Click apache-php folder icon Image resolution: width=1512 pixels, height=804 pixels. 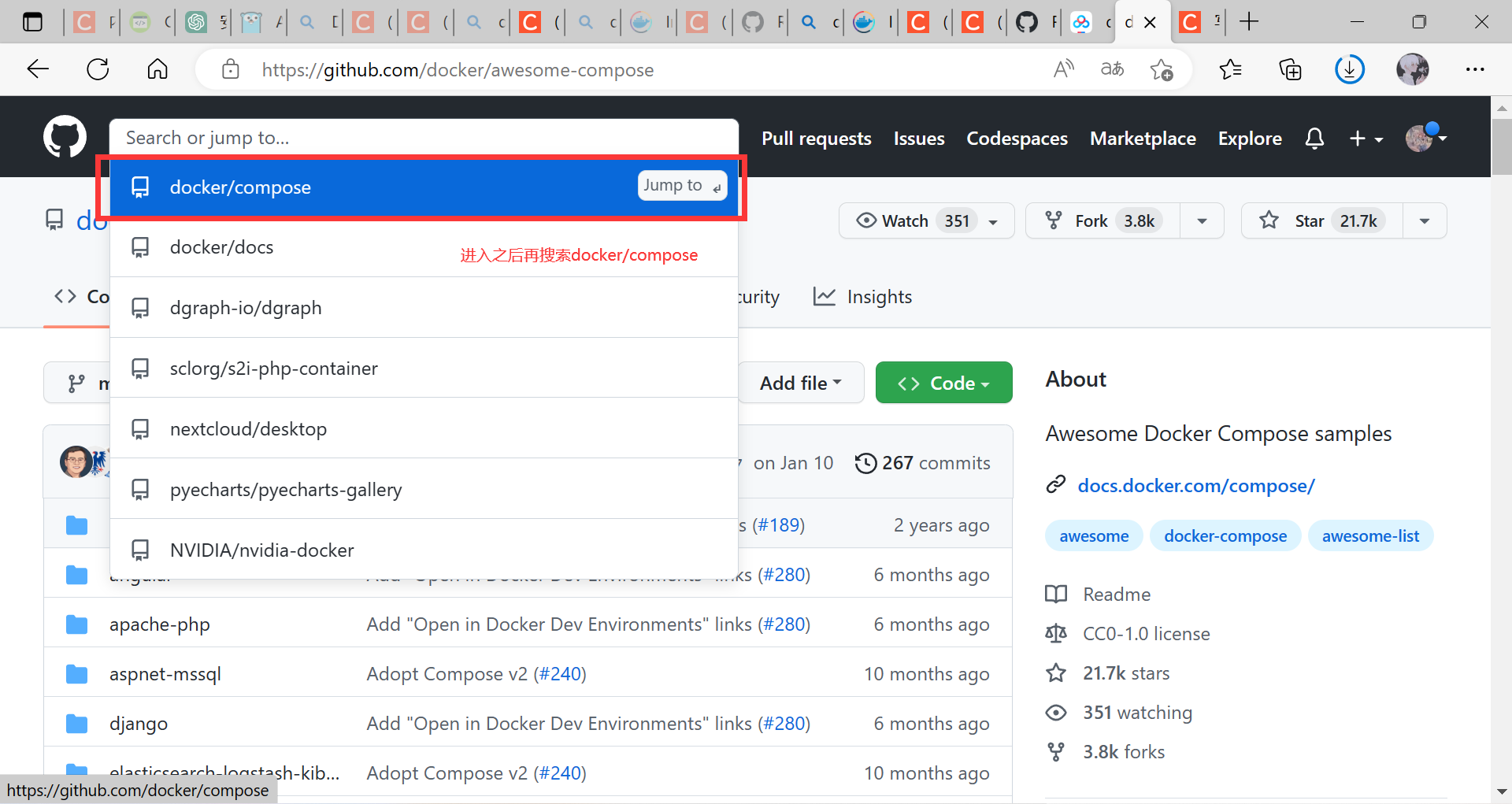(76, 624)
